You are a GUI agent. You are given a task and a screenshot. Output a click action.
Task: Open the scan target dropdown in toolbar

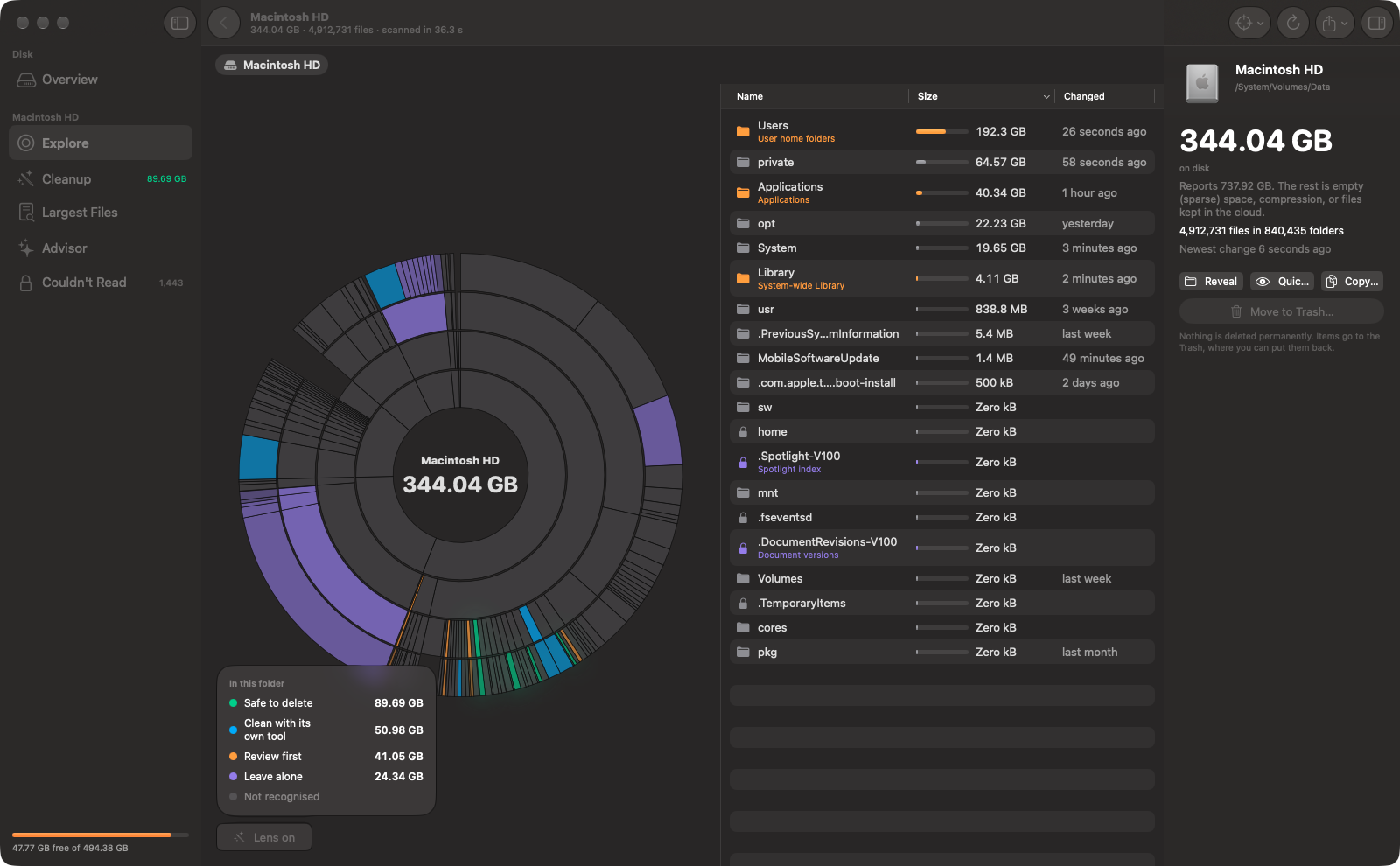tap(1249, 24)
